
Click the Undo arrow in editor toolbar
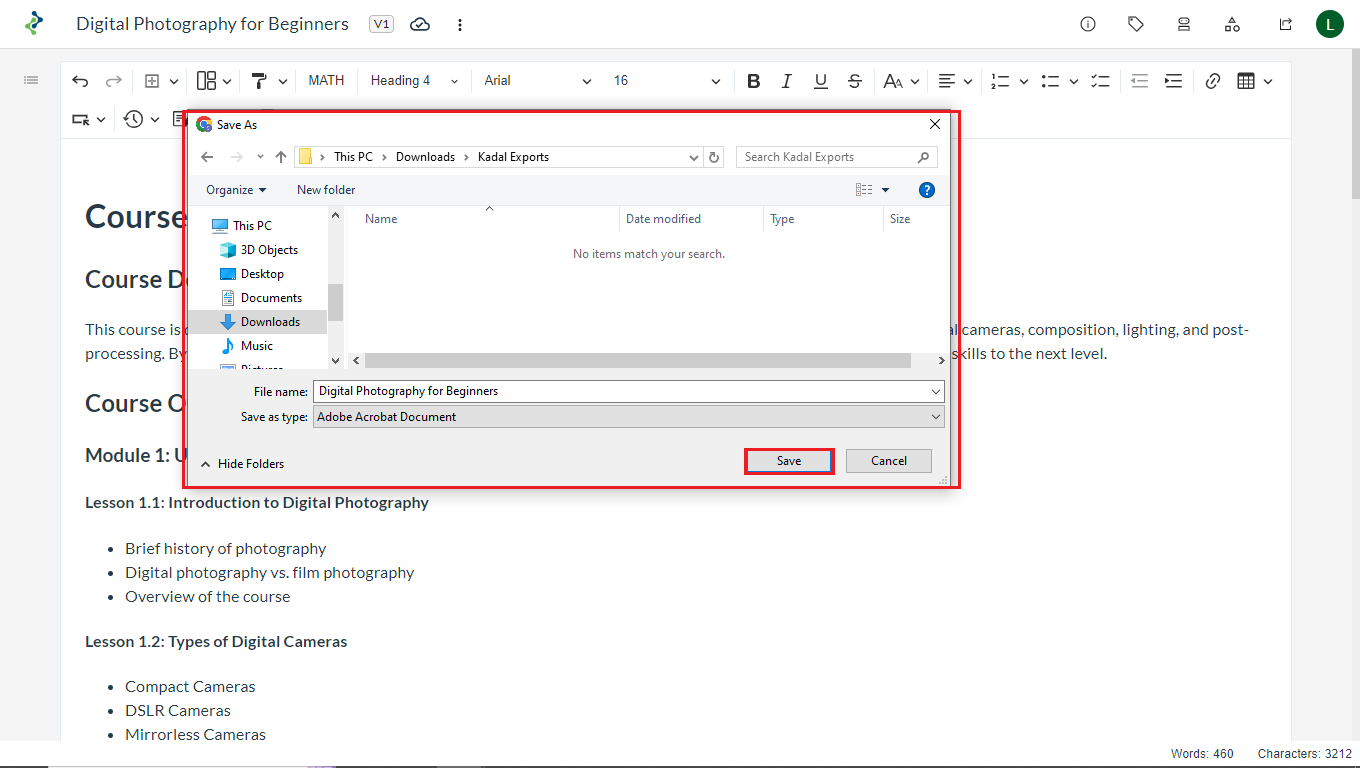point(80,81)
